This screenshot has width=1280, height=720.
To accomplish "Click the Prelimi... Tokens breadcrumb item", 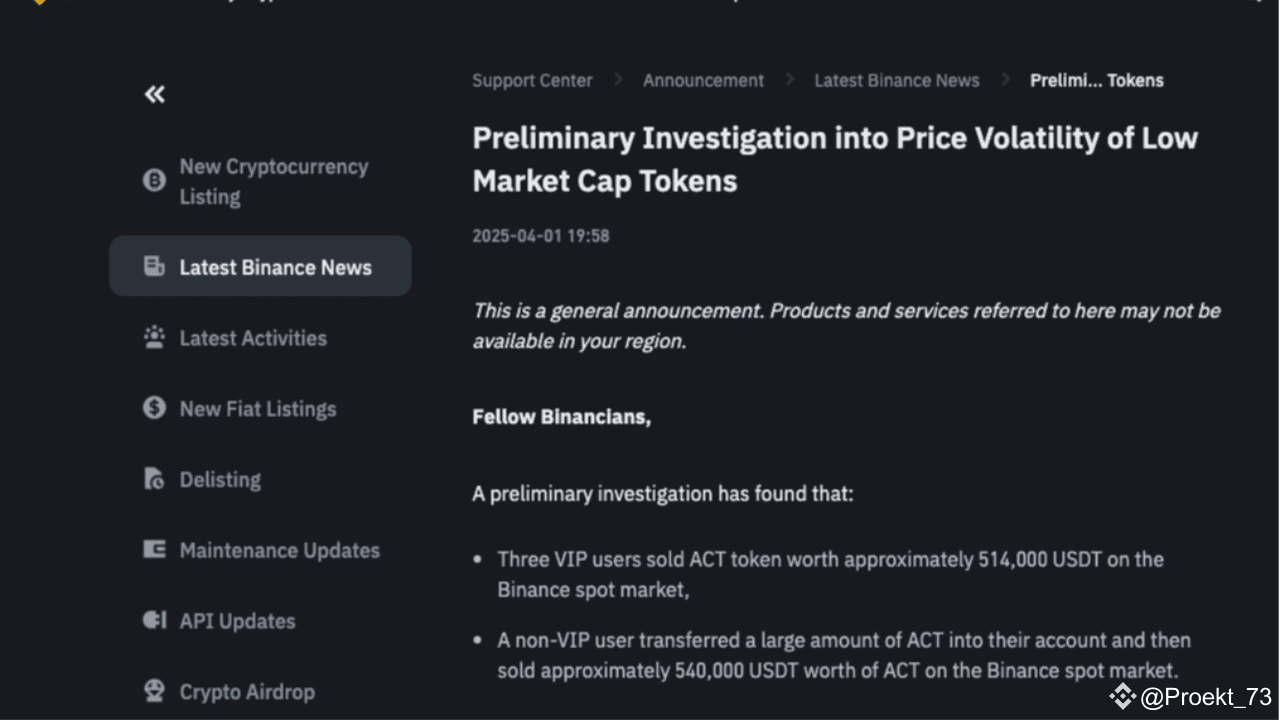I will pos(1097,80).
